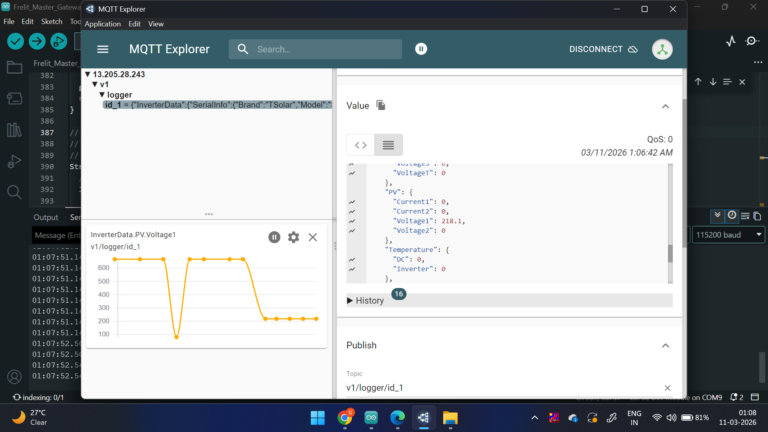Open MQTT Explorer Edit menu
This screenshot has width=768, height=432.
coord(134,24)
